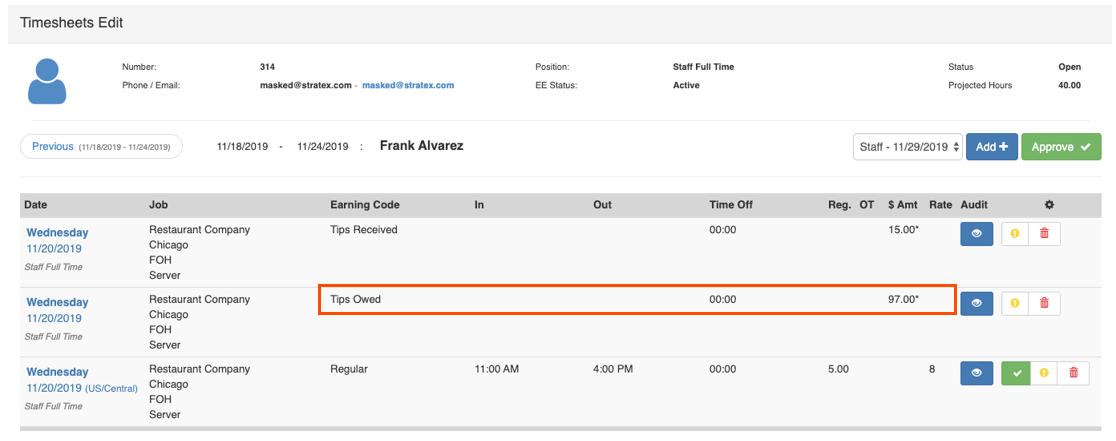Image resolution: width=1116 pixels, height=441 pixels.
Task: Open the gear settings icon in table header
Action: tap(1048, 205)
